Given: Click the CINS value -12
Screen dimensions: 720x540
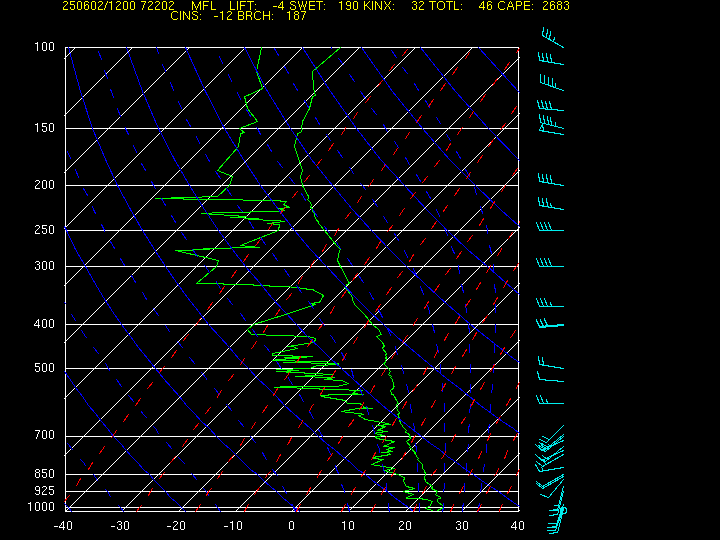Looking at the screenshot, I should [222, 16].
